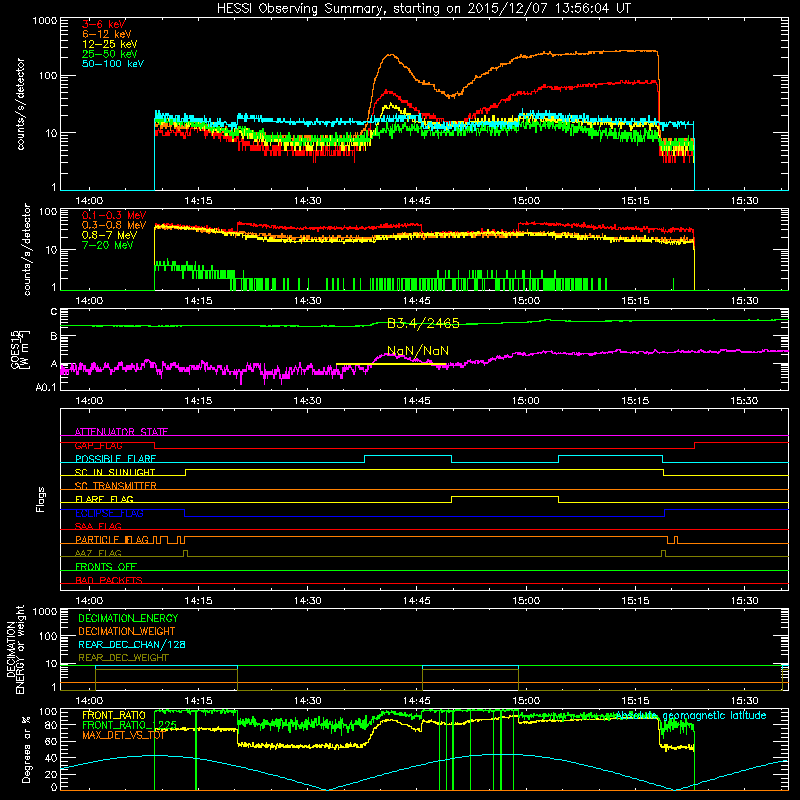800x800 pixels.
Task: Click the counts/s/detector label of top panel
Action: (x=20, y=104)
